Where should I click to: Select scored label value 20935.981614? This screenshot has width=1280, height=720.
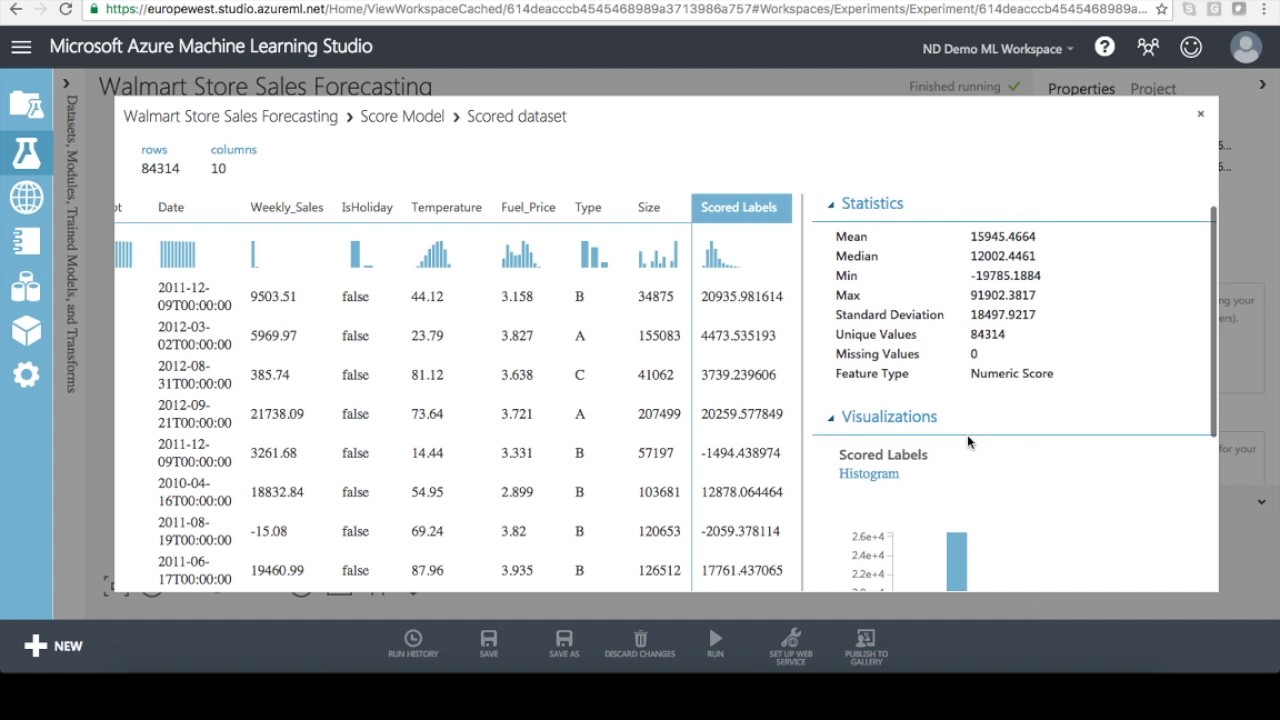pyautogui.click(x=742, y=297)
